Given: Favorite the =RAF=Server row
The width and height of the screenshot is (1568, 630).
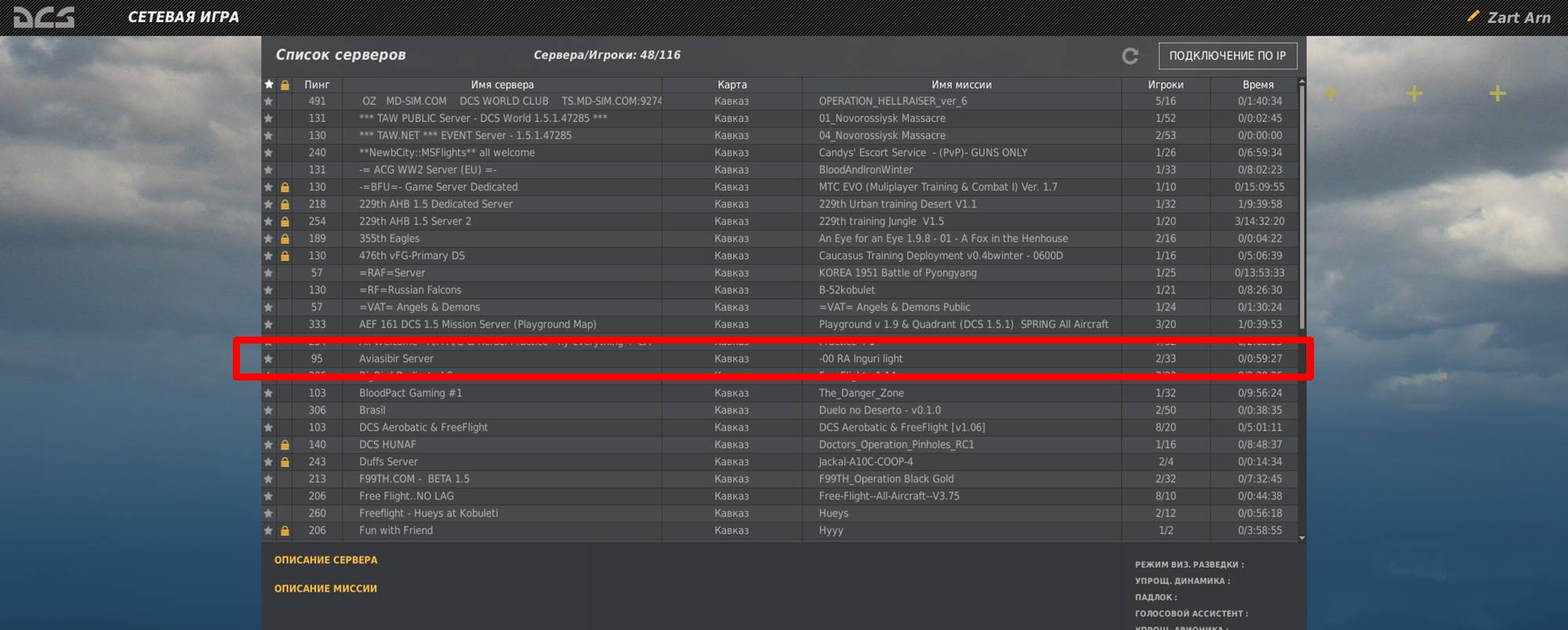Looking at the screenshot, I should (x=269, y=273).
